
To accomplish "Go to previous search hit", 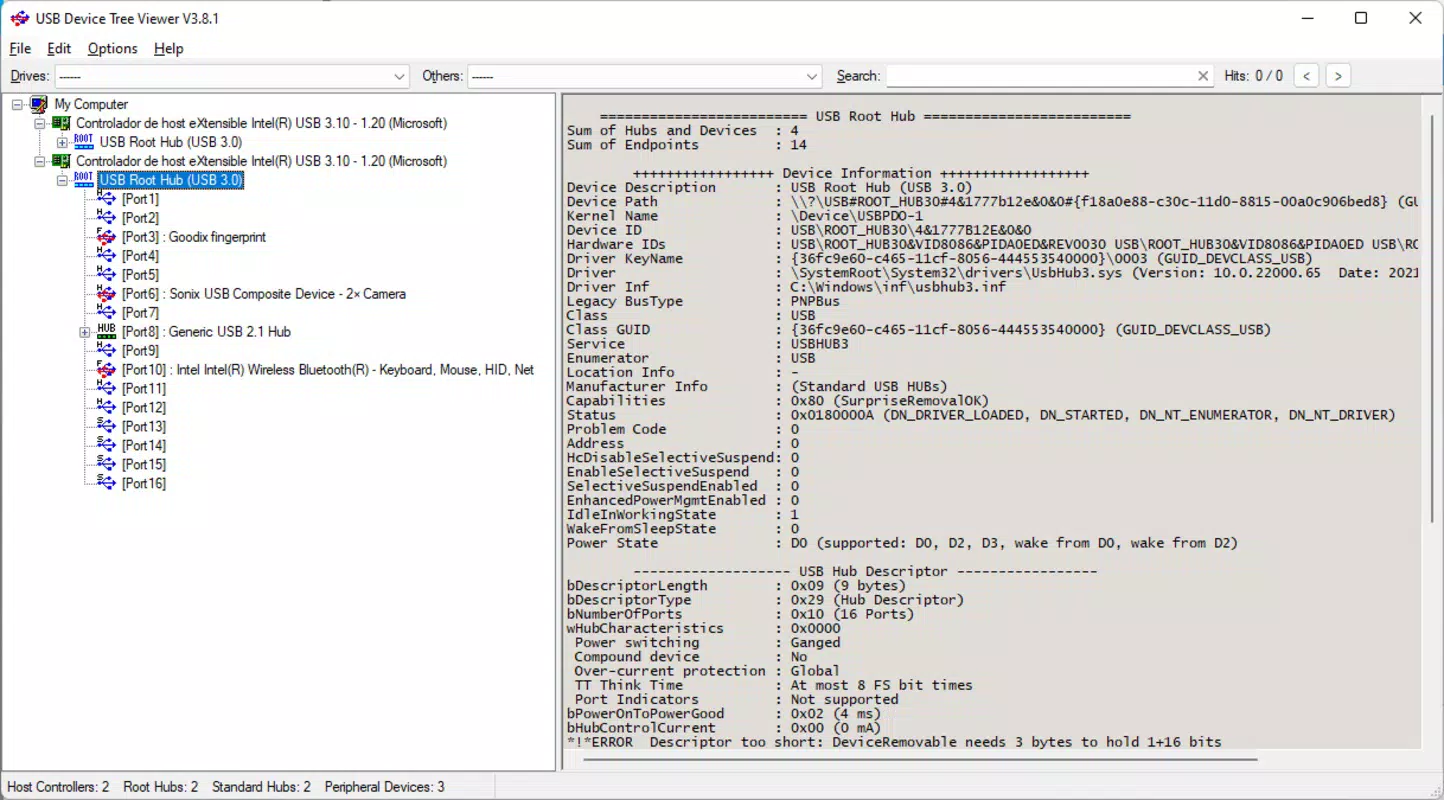I will (1306, 76).
